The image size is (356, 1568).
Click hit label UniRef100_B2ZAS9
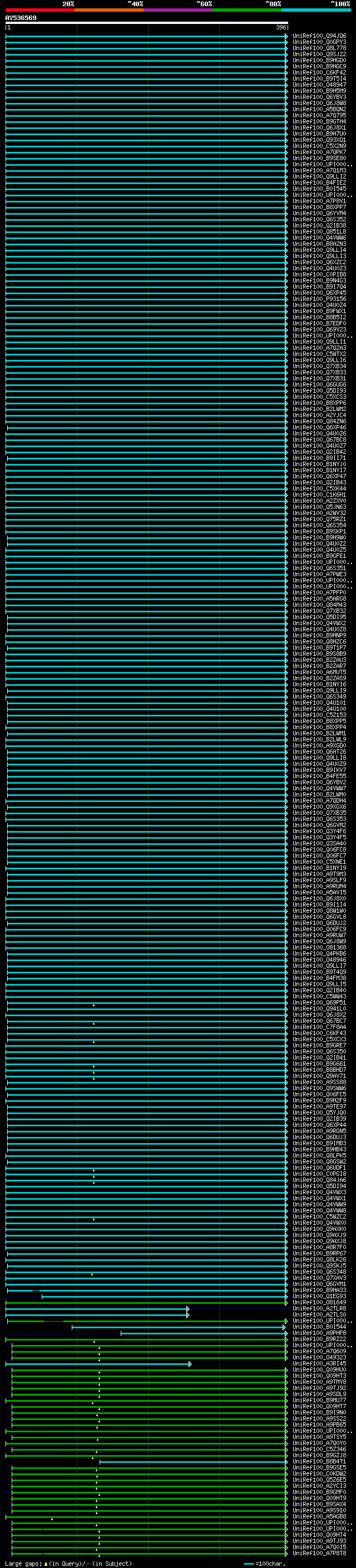319,678
